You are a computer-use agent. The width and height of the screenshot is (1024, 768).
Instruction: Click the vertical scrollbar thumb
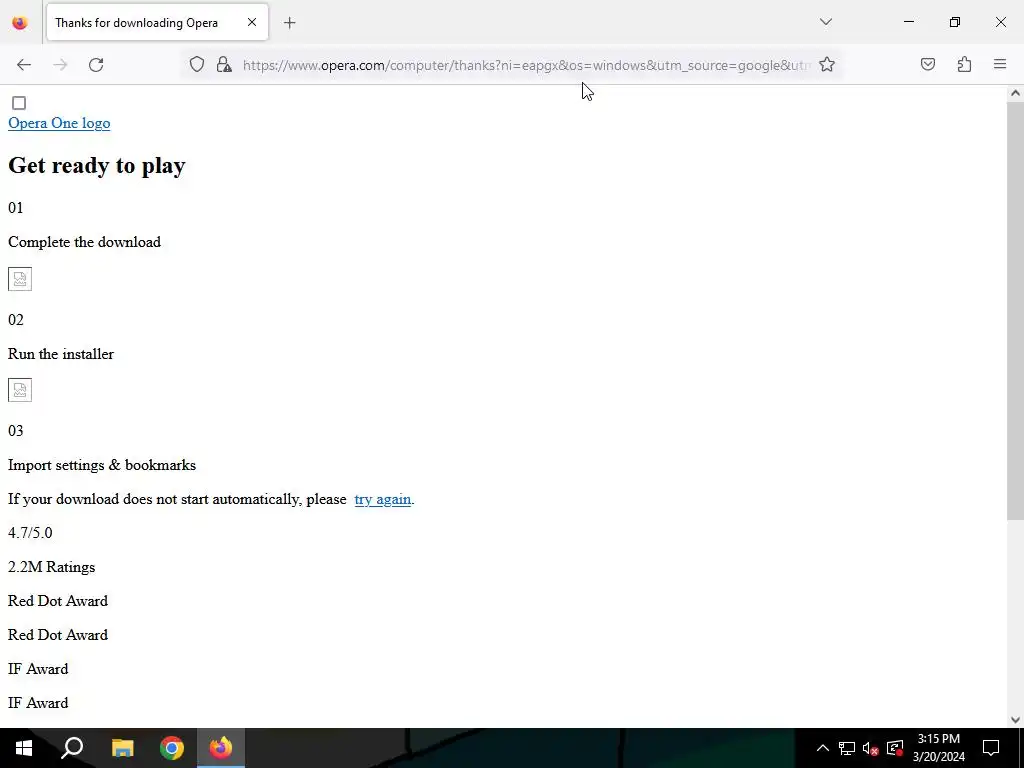1015,311
